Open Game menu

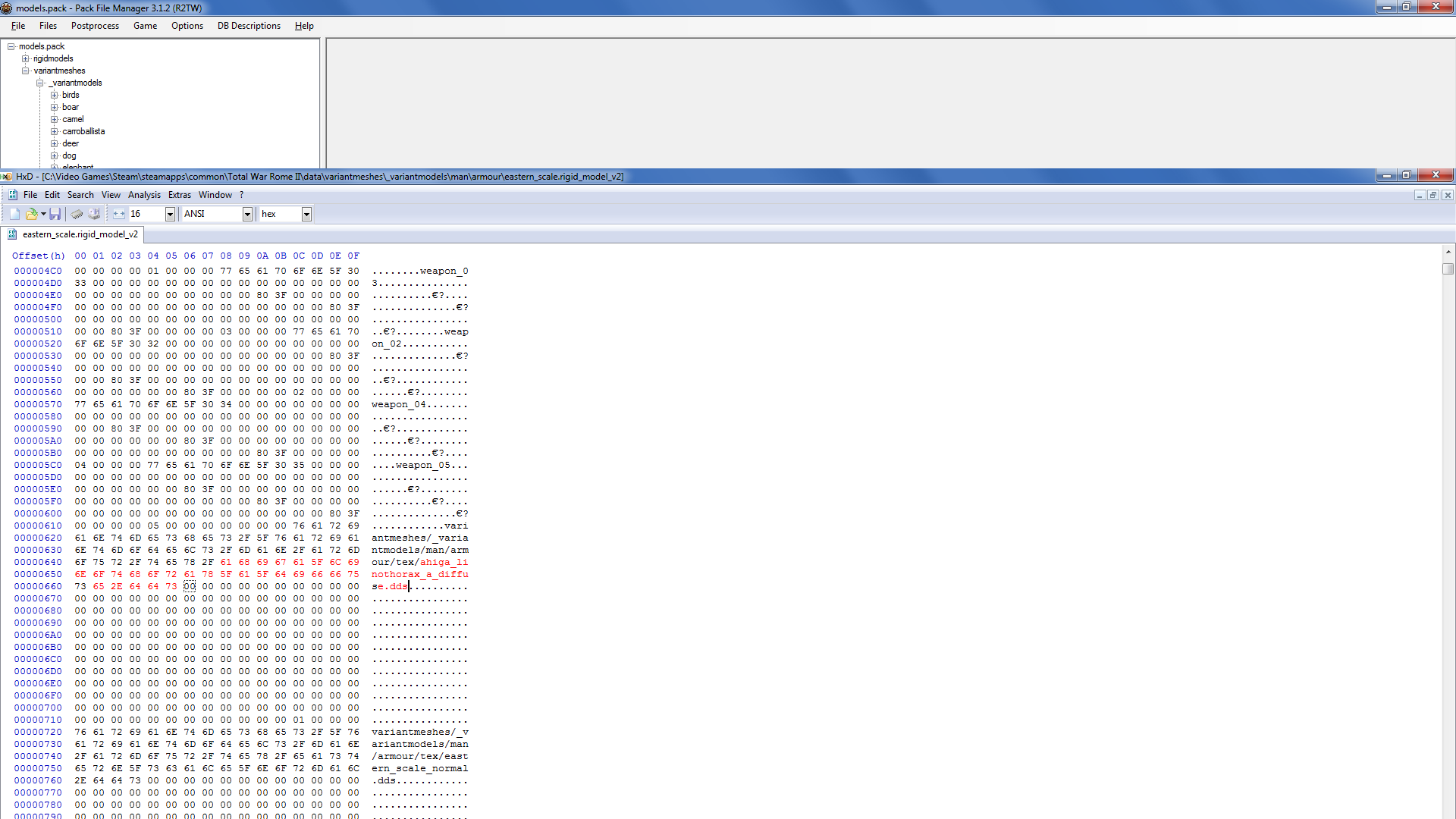point(145,26)
